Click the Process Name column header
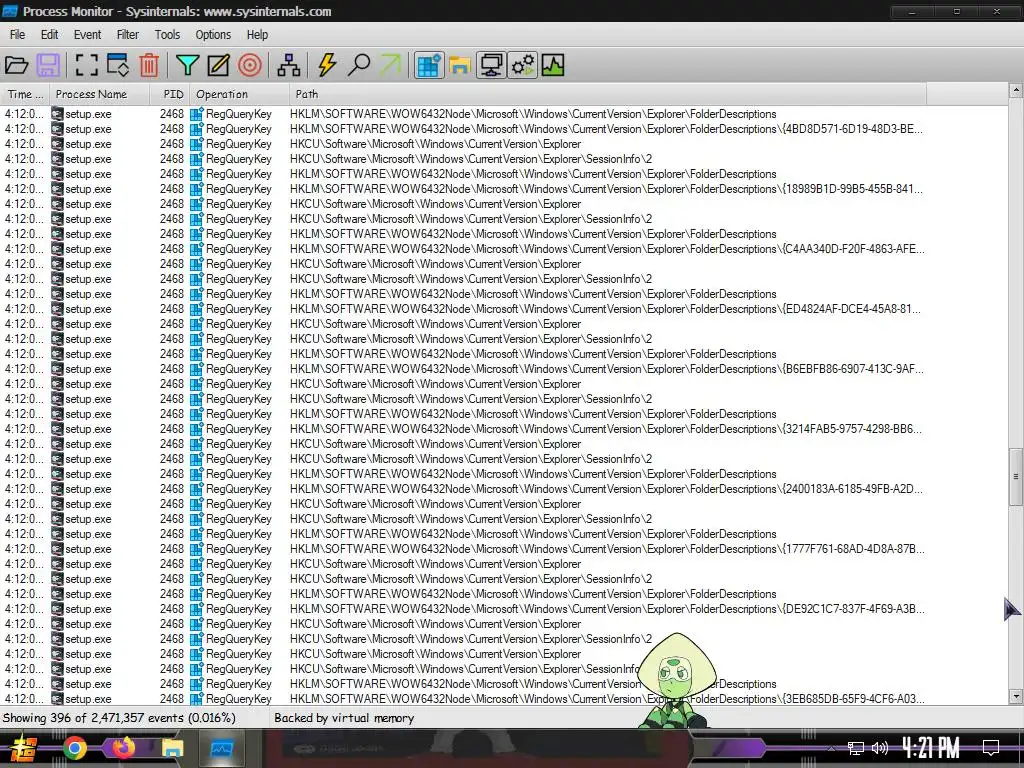This screenshot has height=768, width=1024. (99, 94)
